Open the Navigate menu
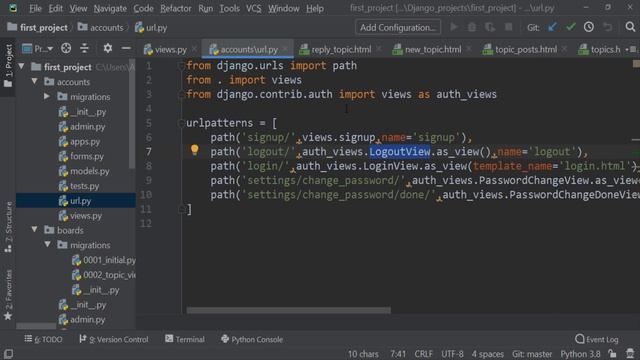The width and height of the screenshot is (640, 360). click(110, 8)
